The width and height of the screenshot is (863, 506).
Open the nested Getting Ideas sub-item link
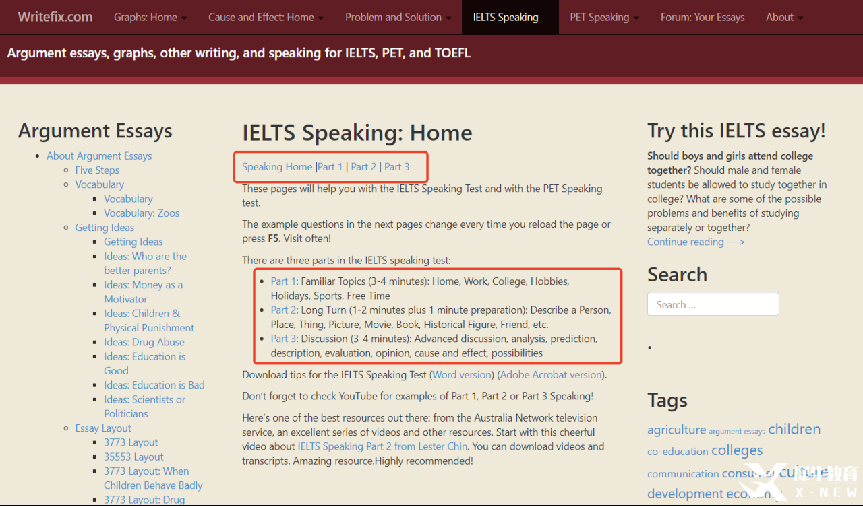pyautogui.click(x=133, y=242)
